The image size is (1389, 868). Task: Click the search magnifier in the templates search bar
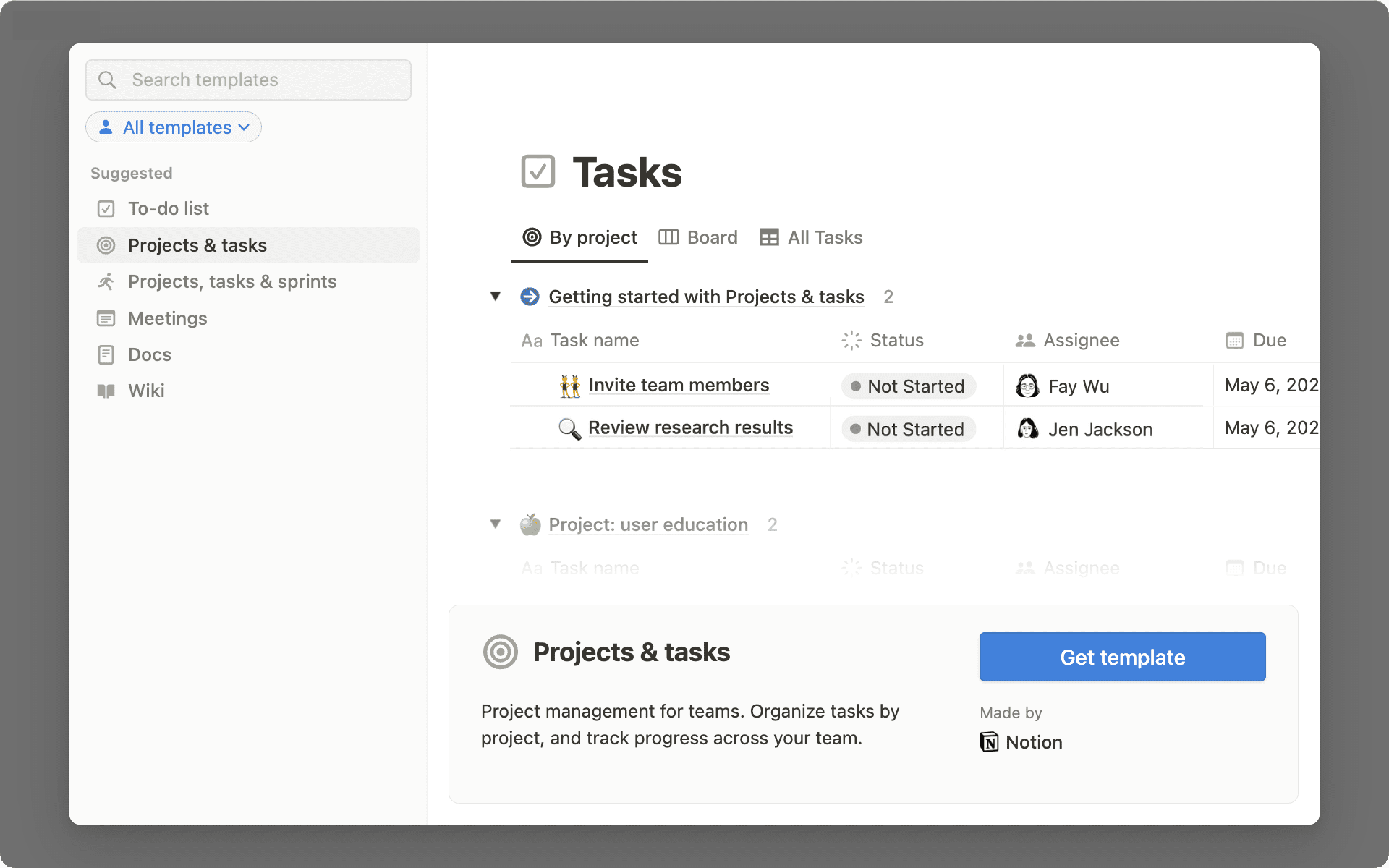(x=107, y=80)
